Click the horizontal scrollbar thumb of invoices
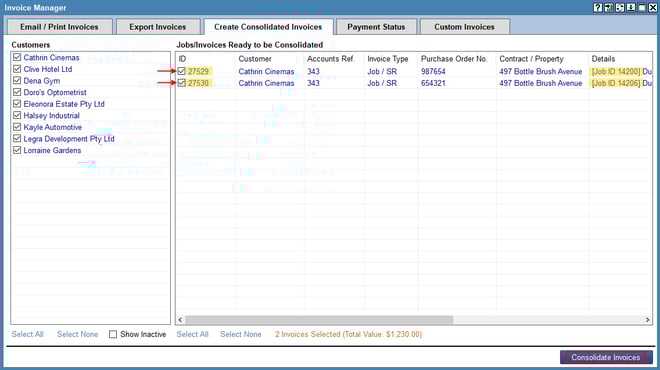Viewport: 660px width, 370px height. point(319,320)
